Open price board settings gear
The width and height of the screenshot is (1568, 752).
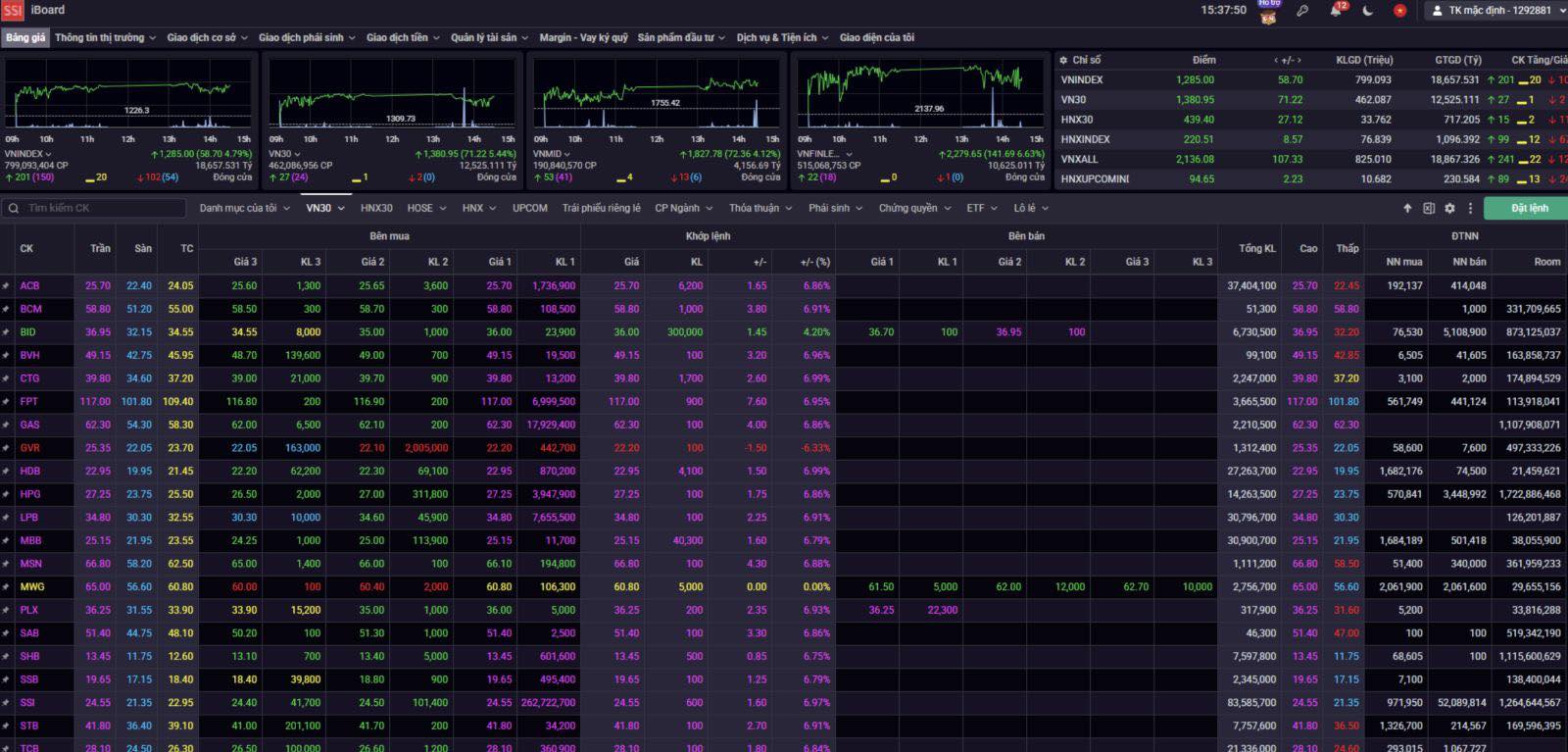1449,208
